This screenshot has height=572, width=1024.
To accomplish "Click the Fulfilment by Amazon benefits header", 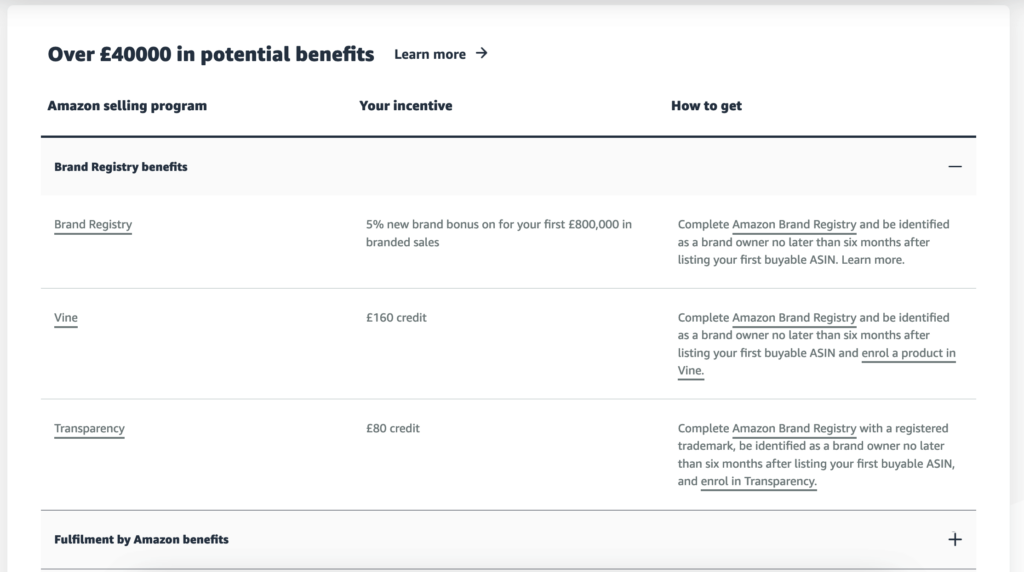I will 141,539.
